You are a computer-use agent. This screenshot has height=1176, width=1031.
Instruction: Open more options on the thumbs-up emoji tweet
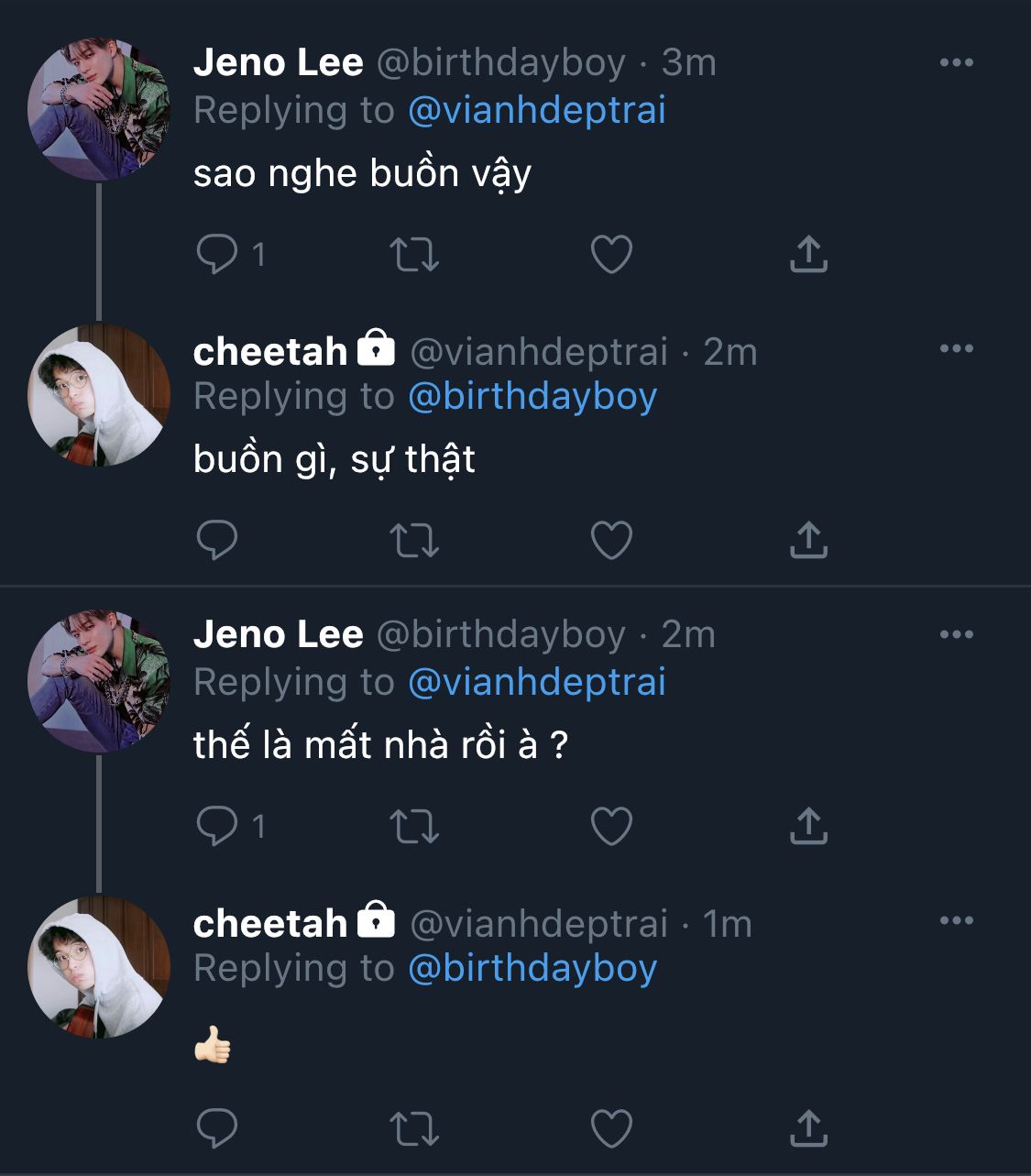(956, 920)
